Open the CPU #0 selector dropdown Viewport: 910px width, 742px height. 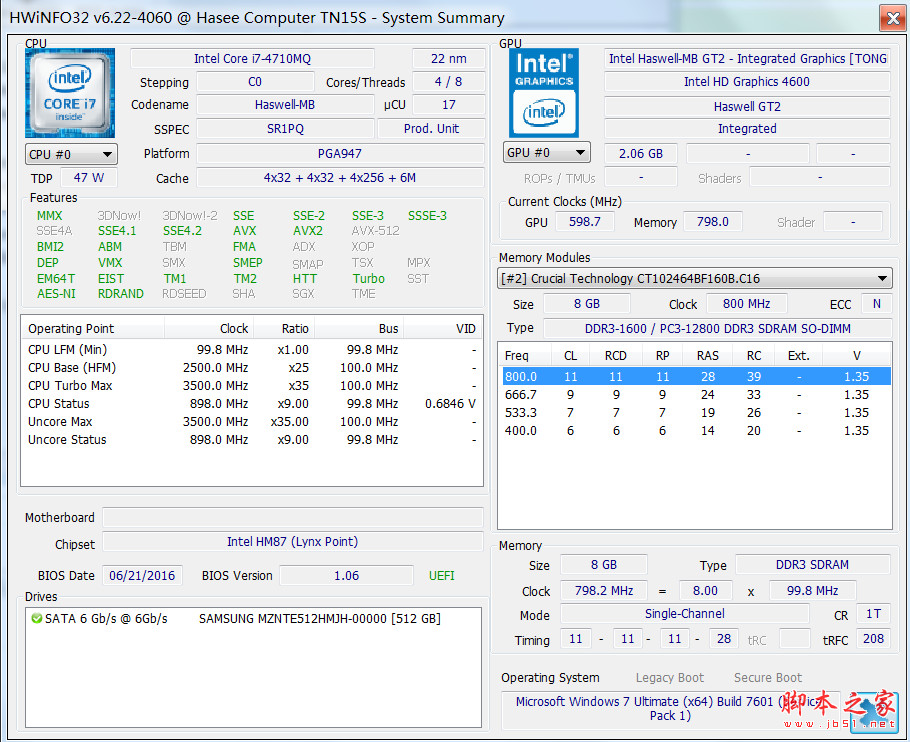71,154
